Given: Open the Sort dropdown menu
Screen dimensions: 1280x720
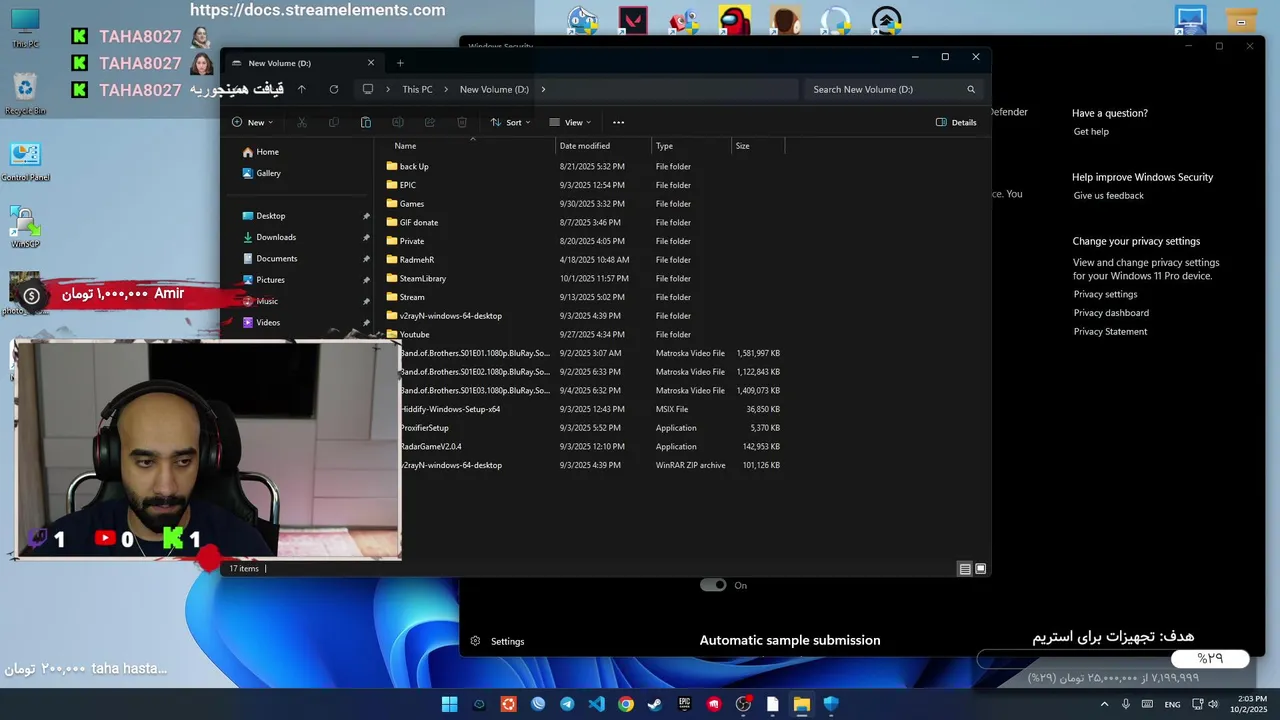Looking at the screenshot, I should (510, 122).
